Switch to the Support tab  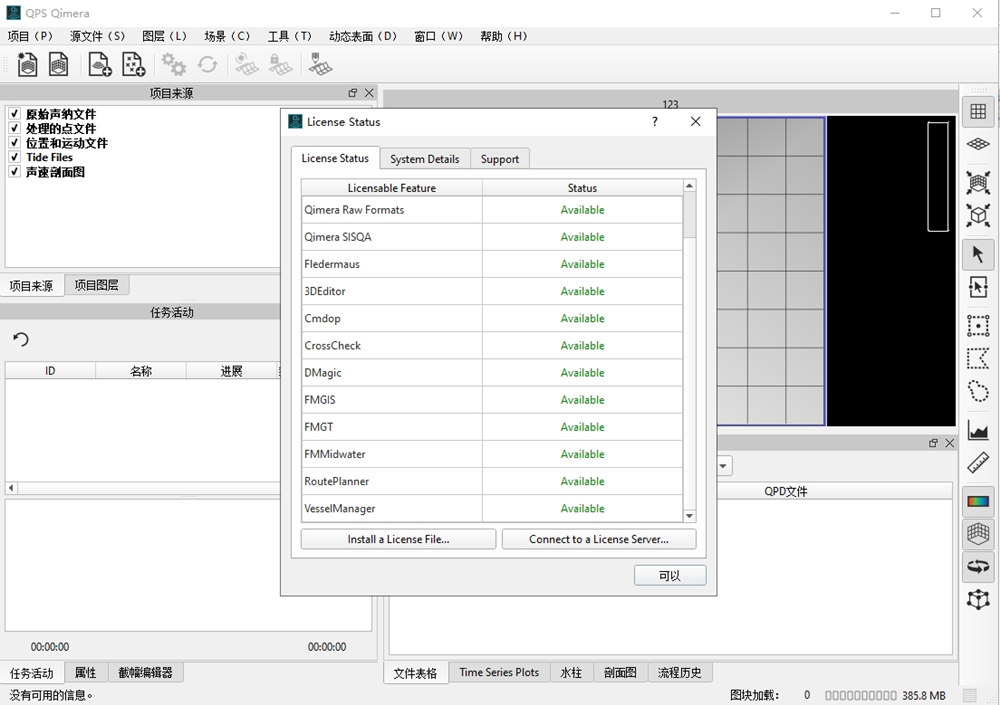[500, 159]
